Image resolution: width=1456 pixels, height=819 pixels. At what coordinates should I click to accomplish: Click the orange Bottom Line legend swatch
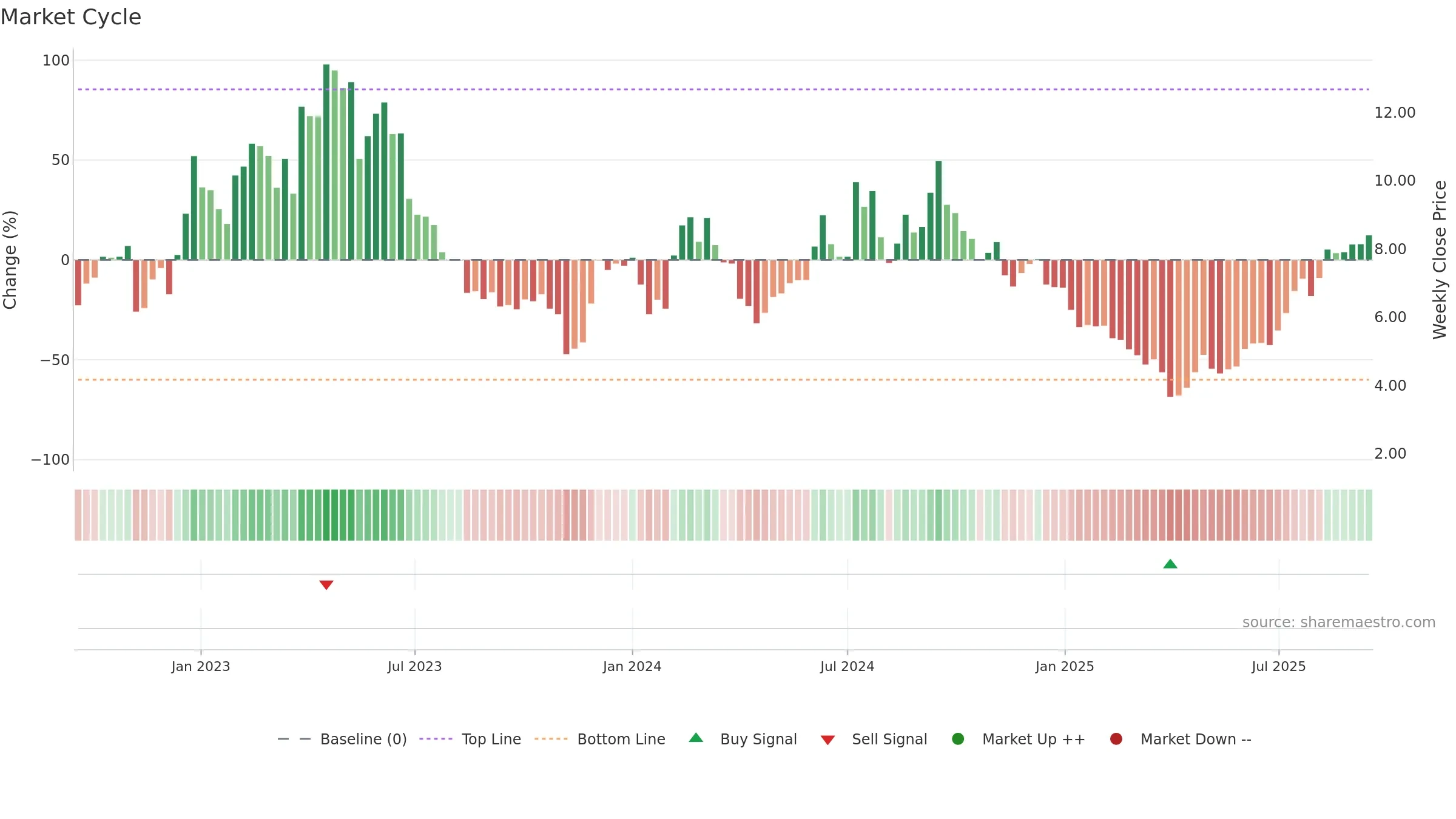(551, 739)
